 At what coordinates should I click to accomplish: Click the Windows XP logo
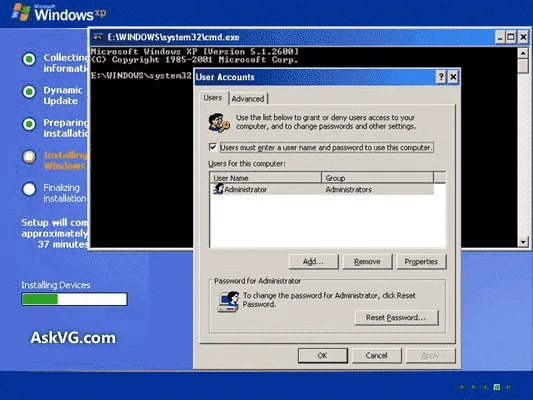tap(59, 13)
